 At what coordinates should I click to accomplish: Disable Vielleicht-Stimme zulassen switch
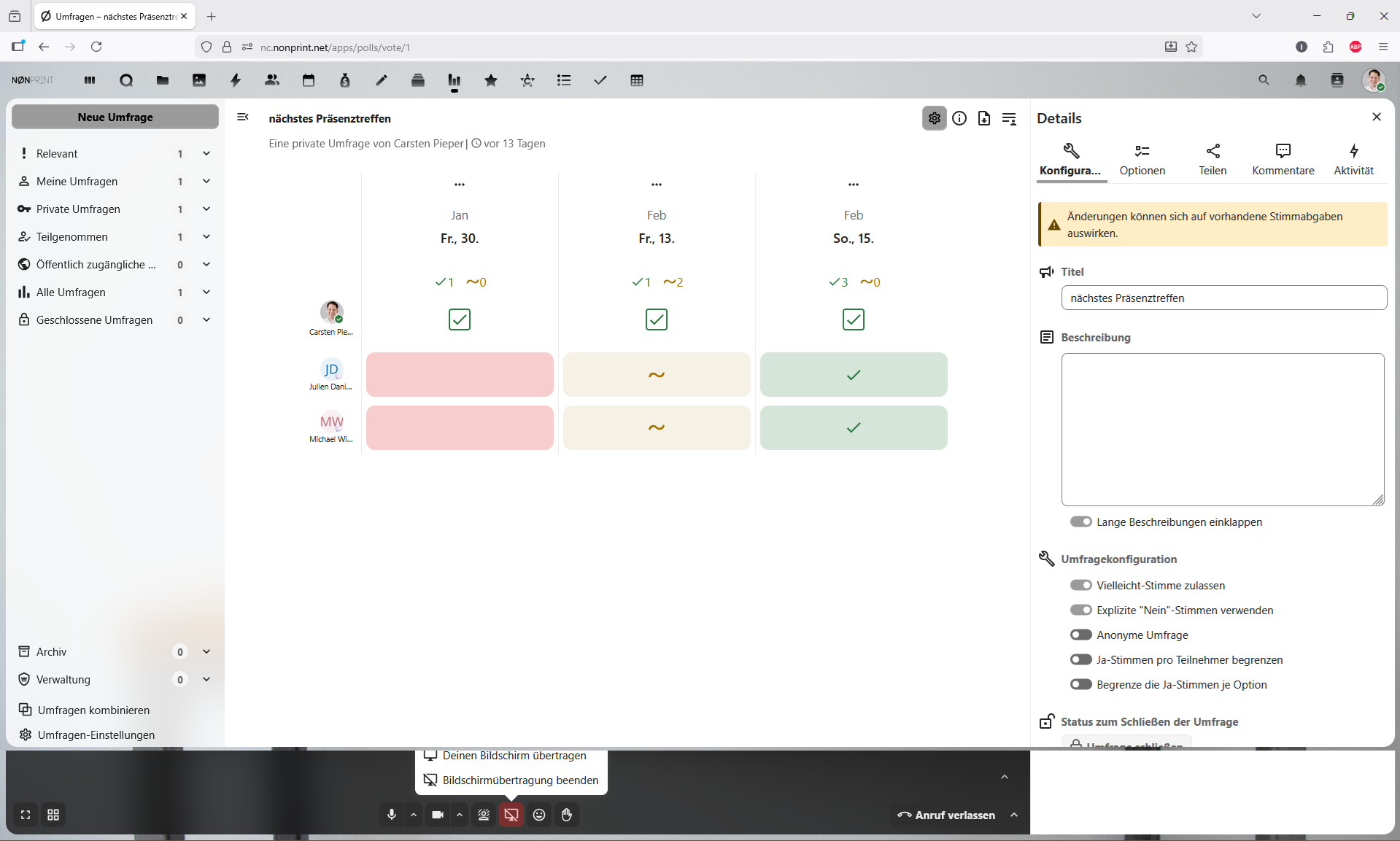pos(1080,585)
